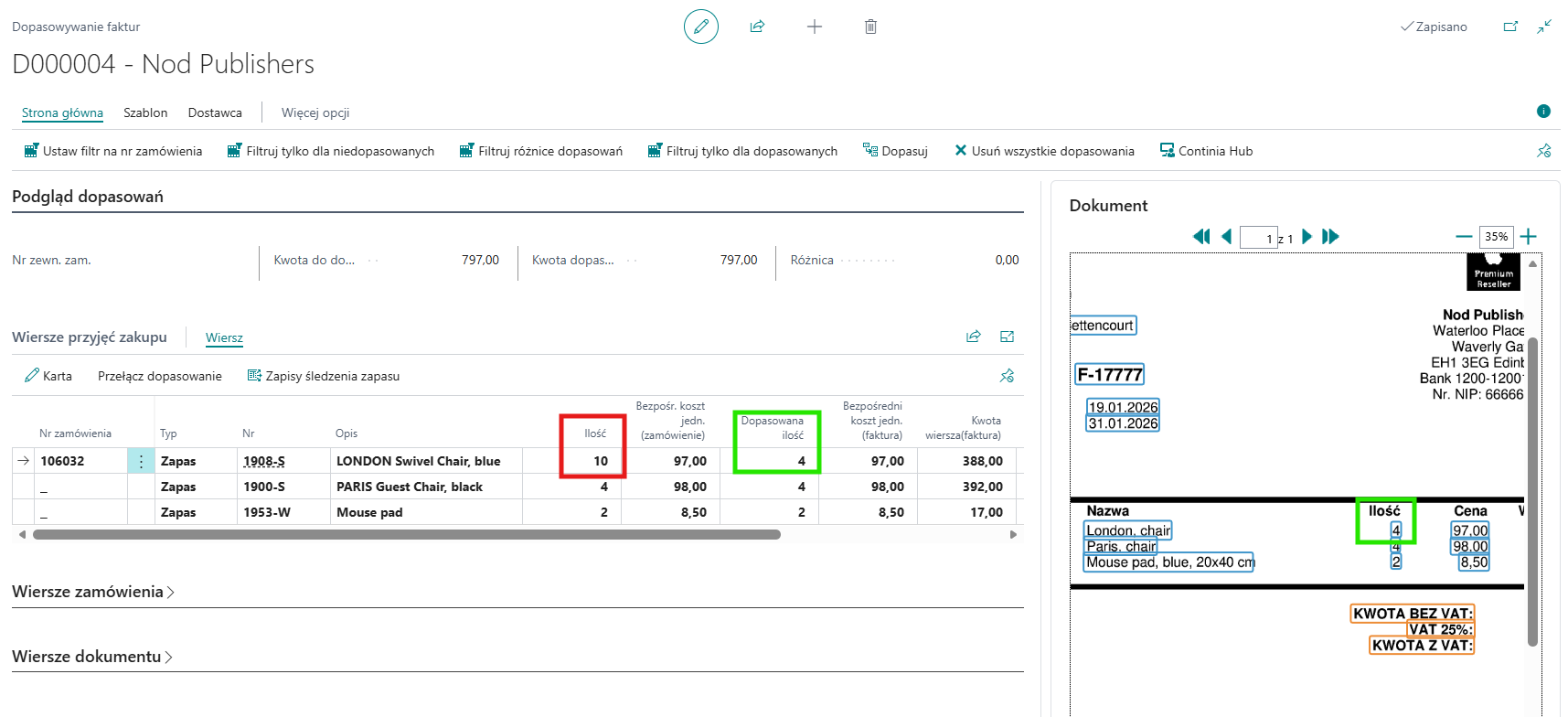Open the Wiersz menu

(x=224, y=337)
